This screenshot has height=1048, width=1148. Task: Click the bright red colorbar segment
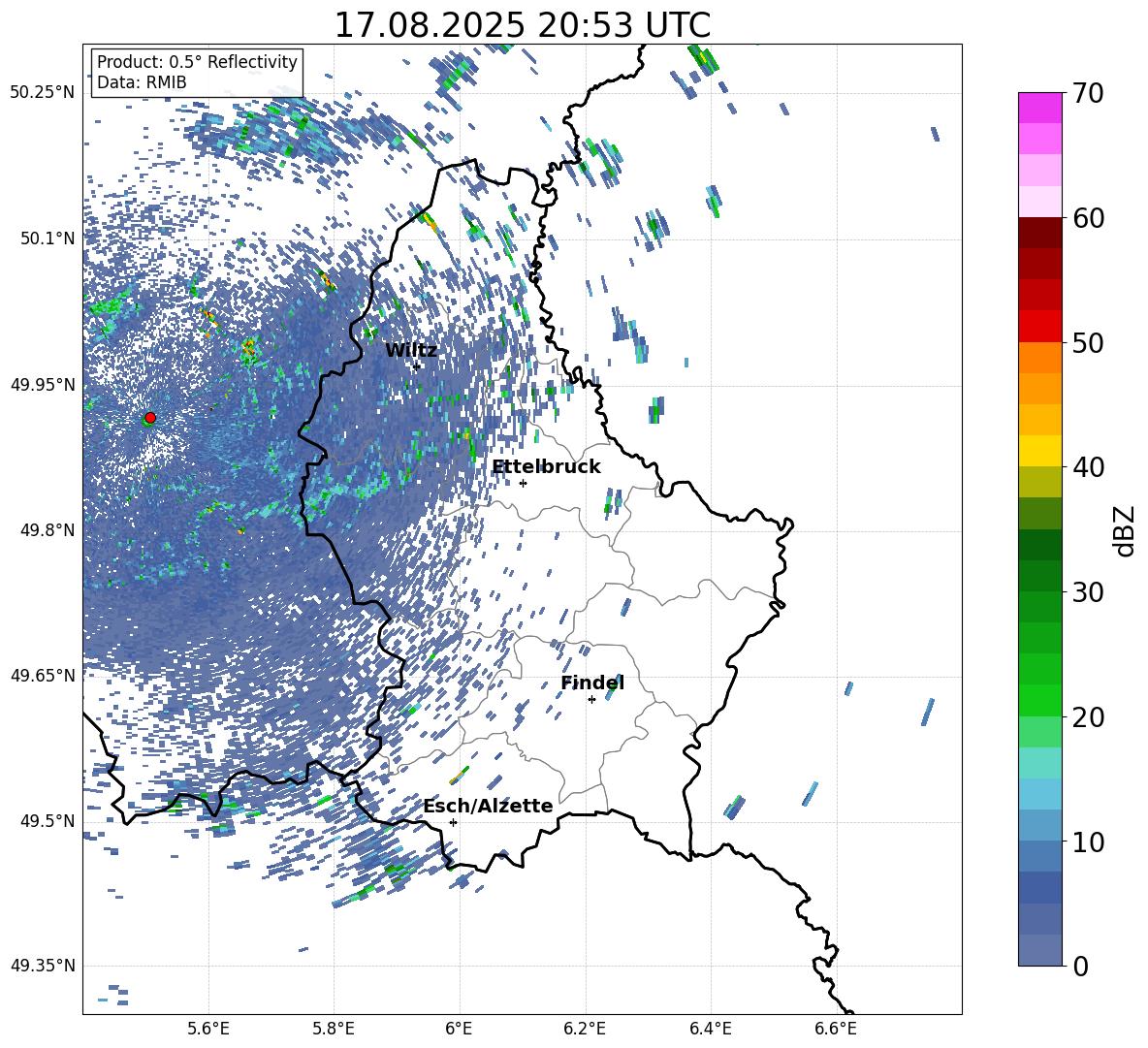tap(1039, 327)
